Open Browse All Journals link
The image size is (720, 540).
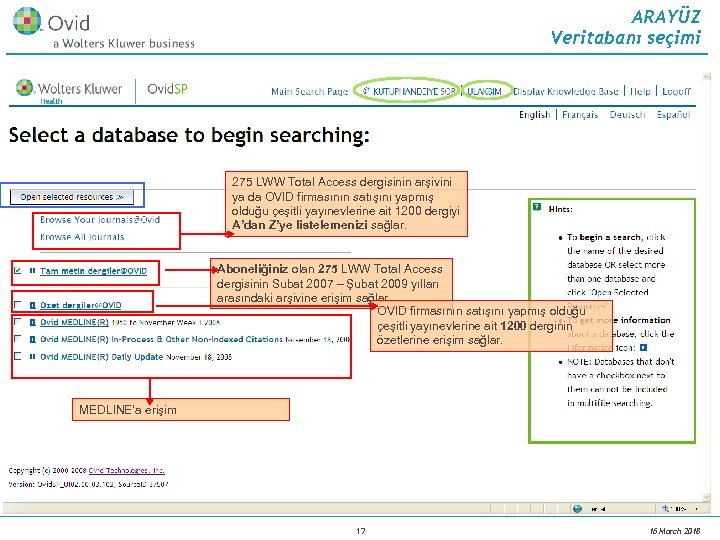[x=82, y=237]
